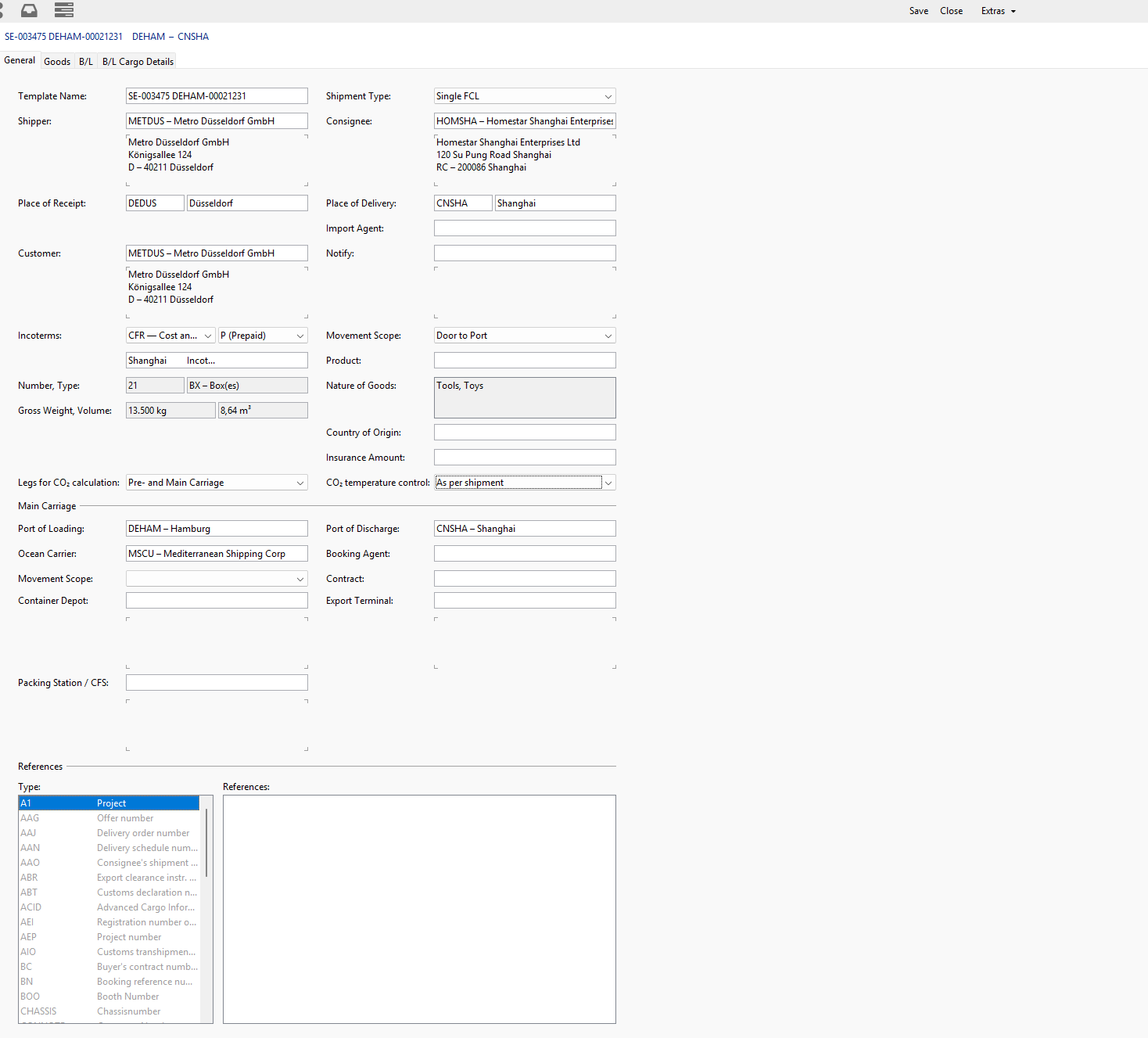Open the Door to Port Movement Scope dropdown
This screenshot has width=1148, height=1038.
tap(608, 336)
